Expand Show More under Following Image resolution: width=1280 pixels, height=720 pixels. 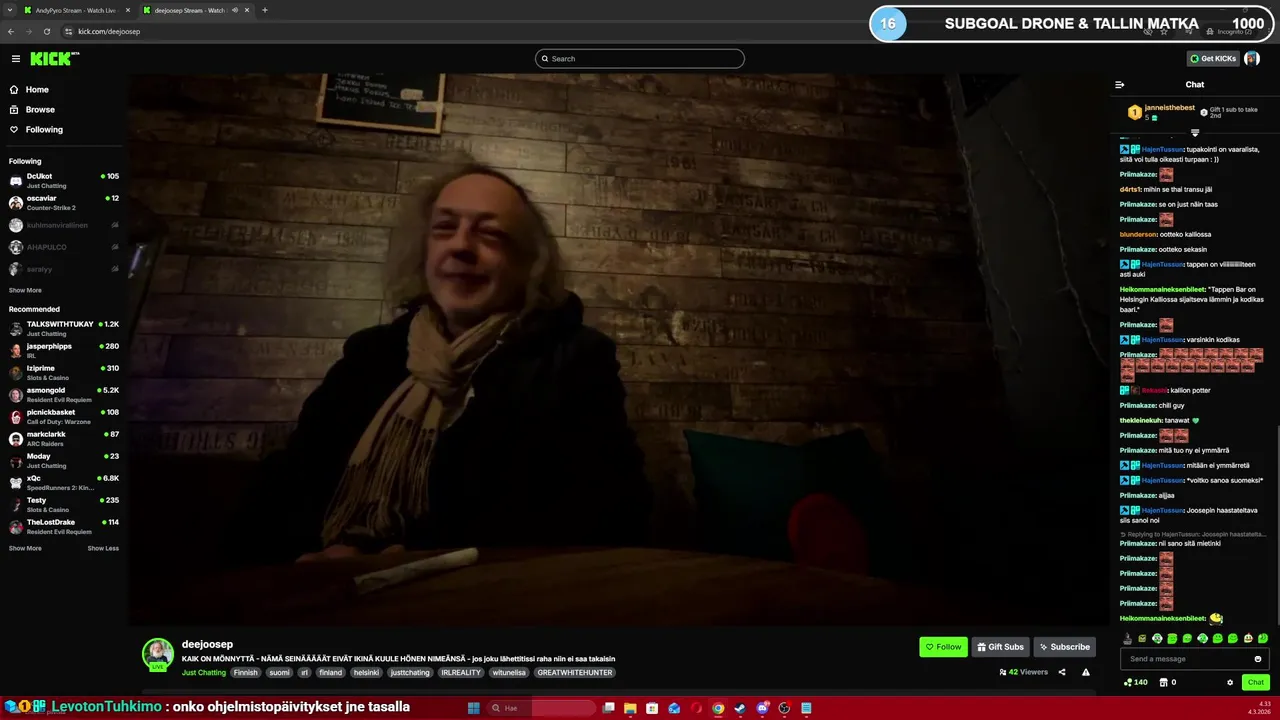[25, 291]
